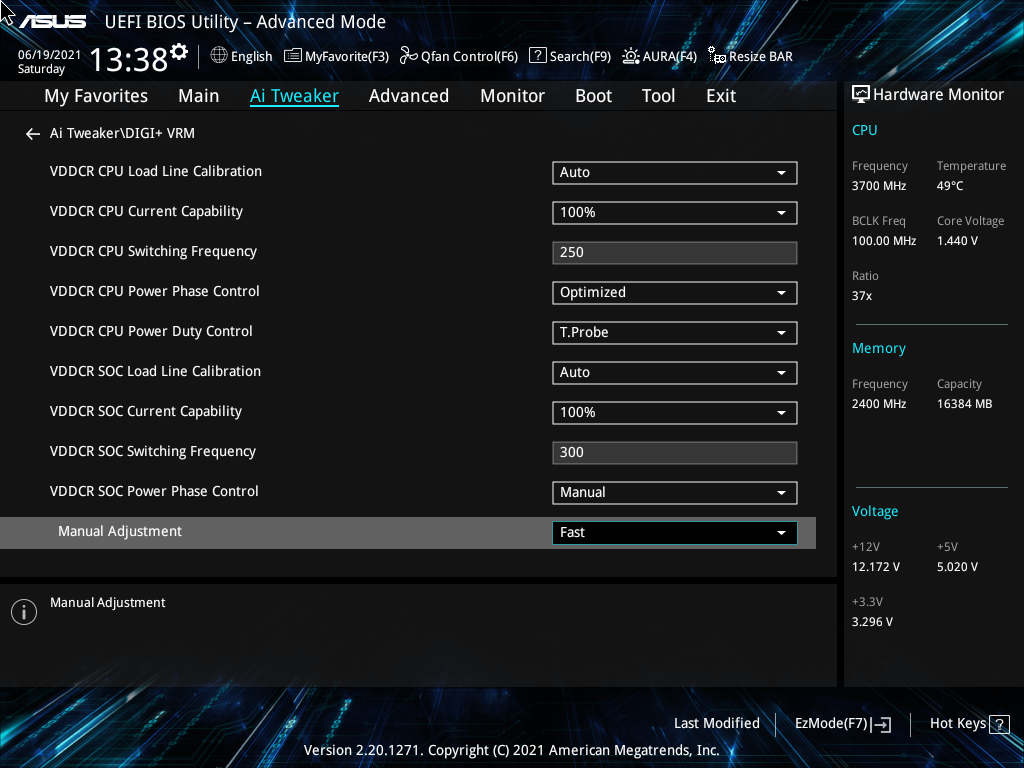
Task: Change VDDCR CPU Power Duty Control from T.Probe
Action: [674, 332]
